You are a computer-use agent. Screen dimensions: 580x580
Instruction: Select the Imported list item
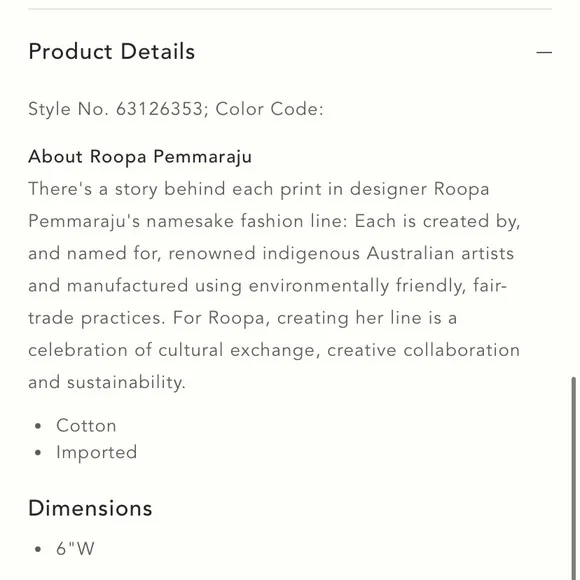tap(97, 452)
